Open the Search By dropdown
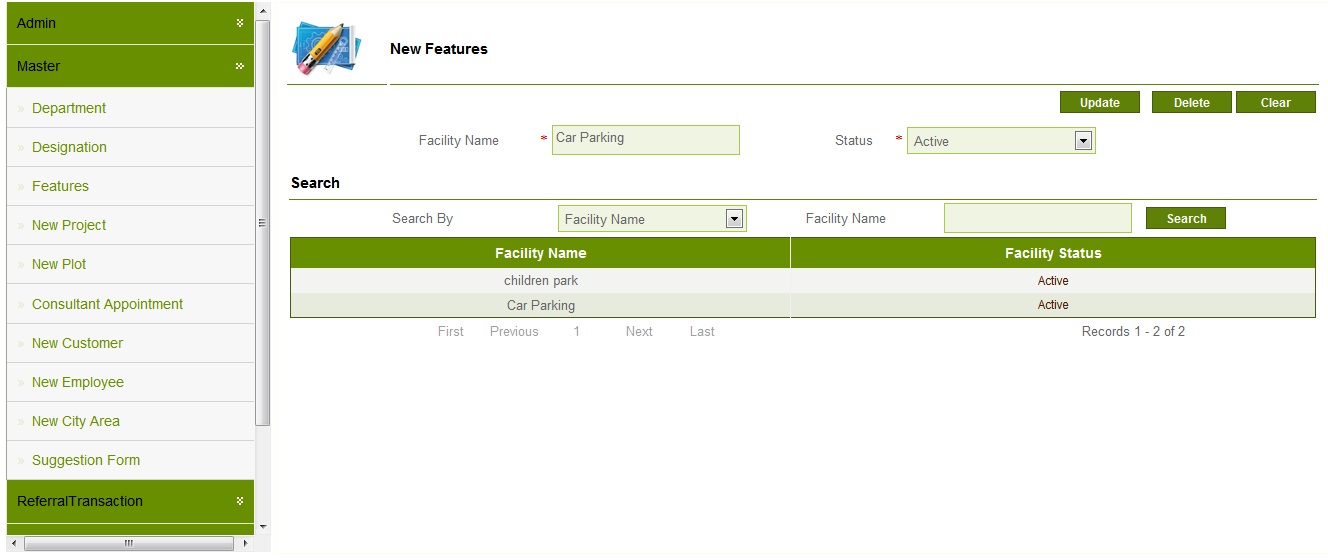The width and height of the screenshot is (1328, 560). coord(734,219)
